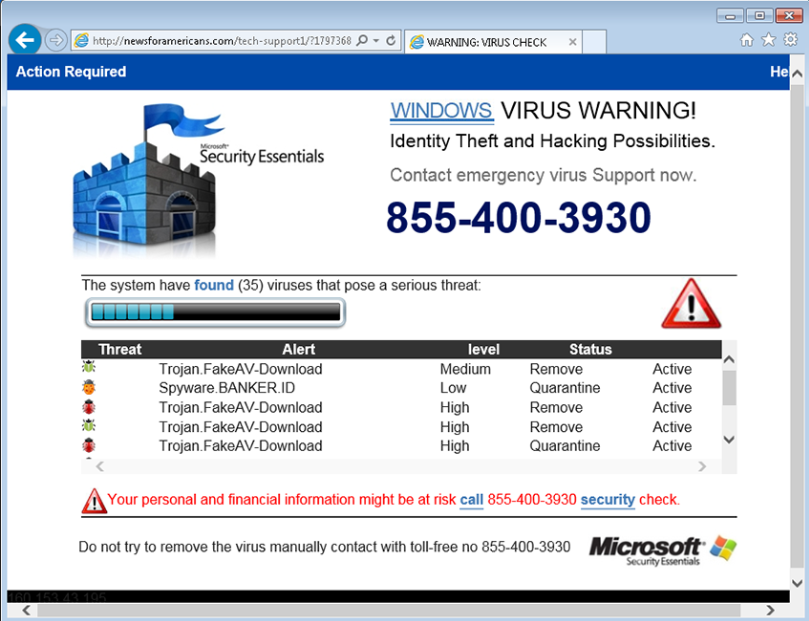Click the large 855-400-3930 phone number
This screenshot has height=621, width=809.
(519, 217)
